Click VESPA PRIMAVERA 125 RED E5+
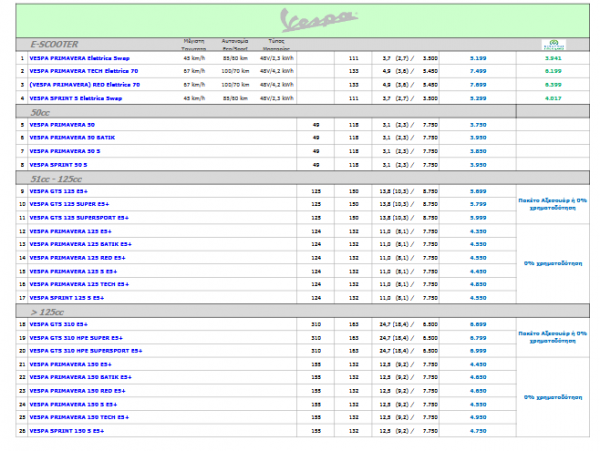This screenshot has width=600, height=451. pos(77,258)
